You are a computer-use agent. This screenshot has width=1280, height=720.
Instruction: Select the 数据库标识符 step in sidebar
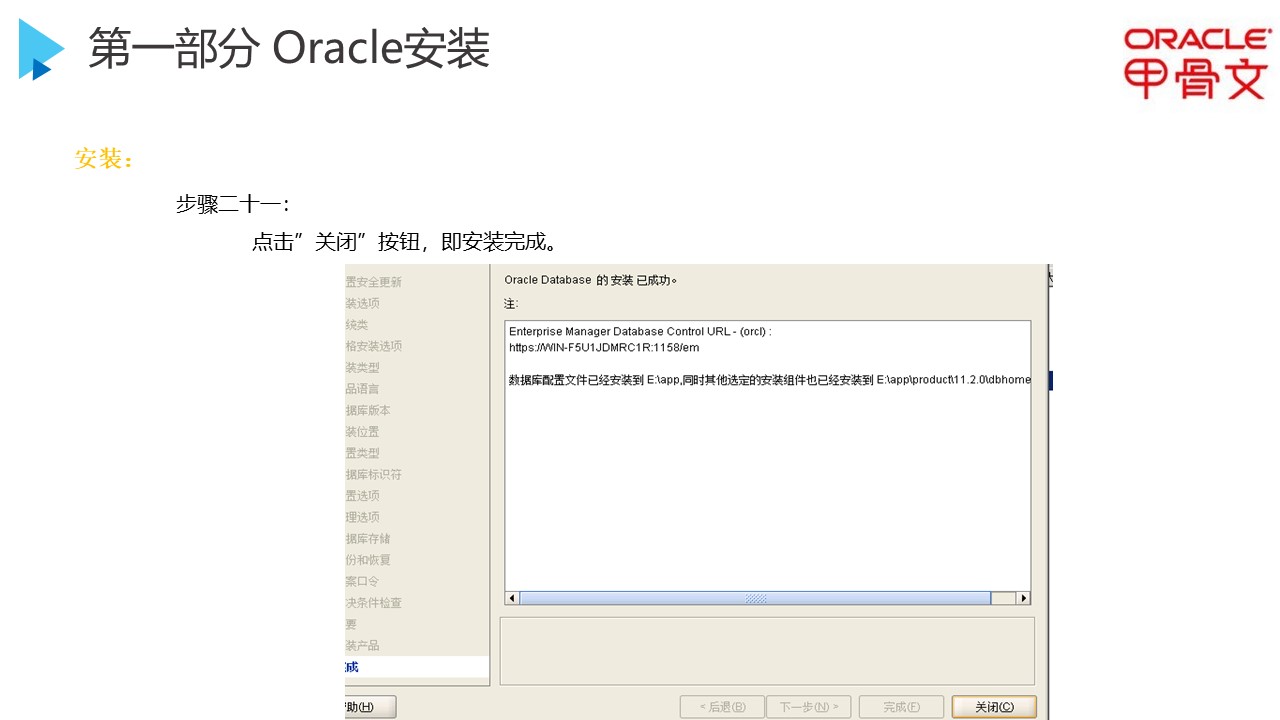point(373,474)
